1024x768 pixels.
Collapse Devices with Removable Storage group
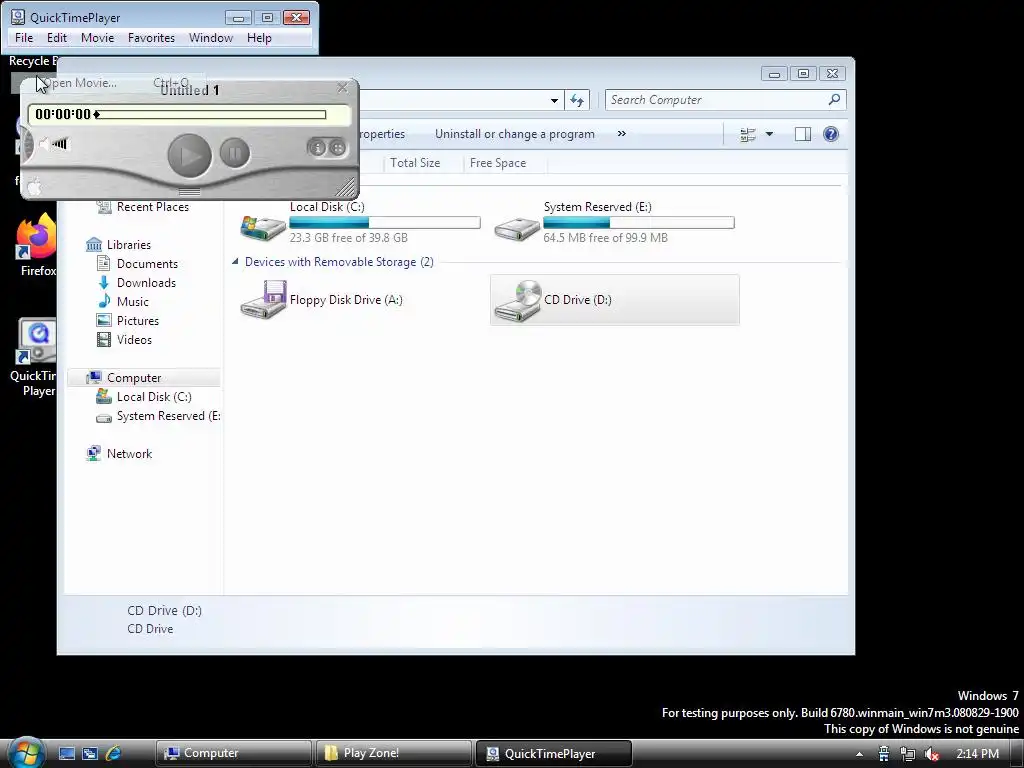235,262
